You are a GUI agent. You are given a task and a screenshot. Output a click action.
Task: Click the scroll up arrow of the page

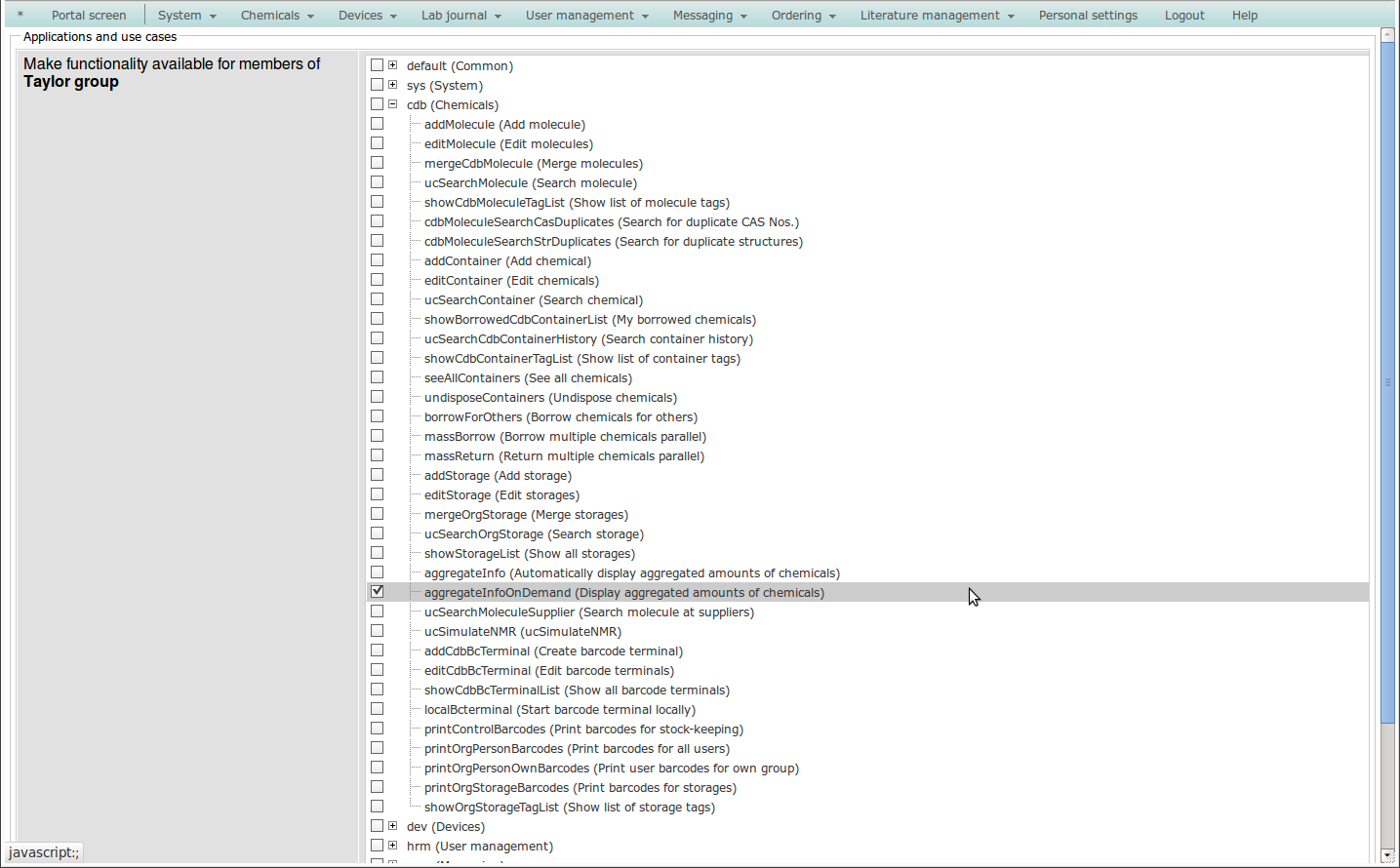point(1387,35)
